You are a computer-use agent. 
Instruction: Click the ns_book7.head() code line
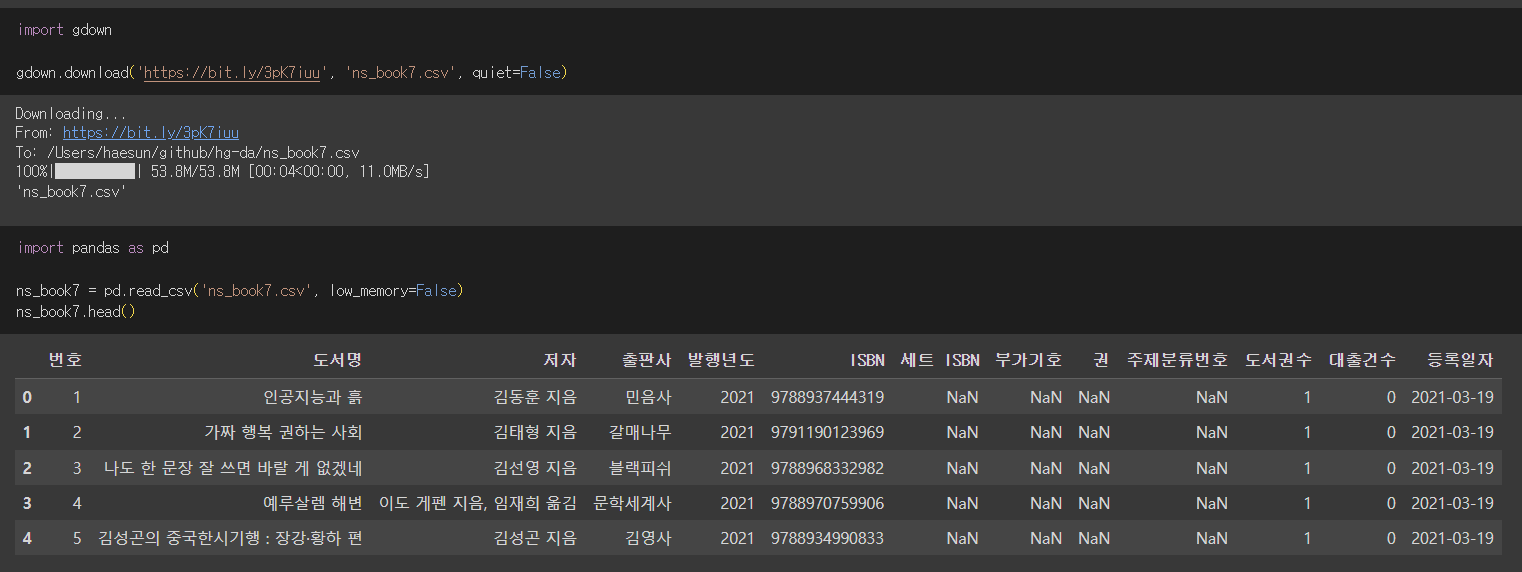(x=76, y=312)
